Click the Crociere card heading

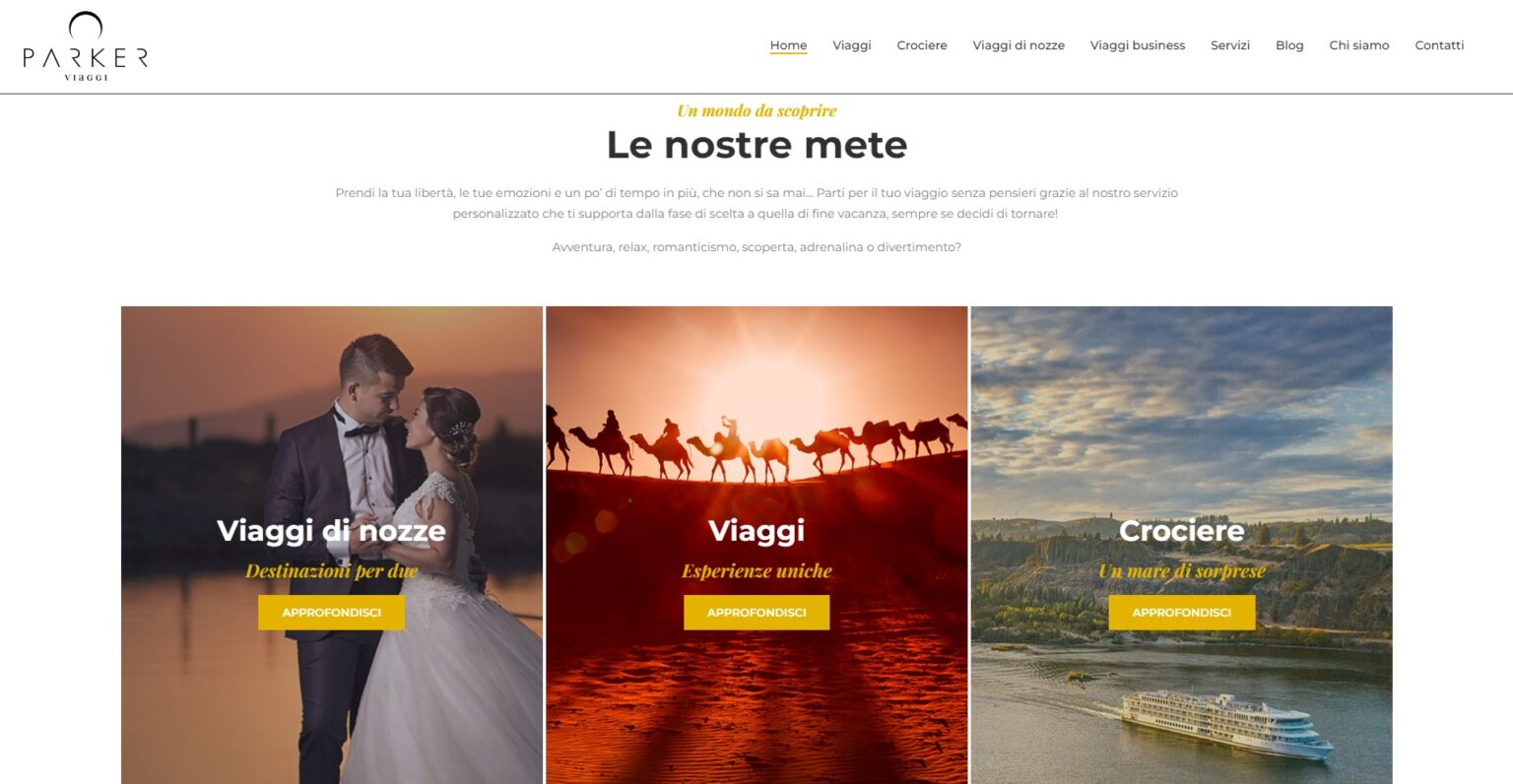click(1182, 531)
